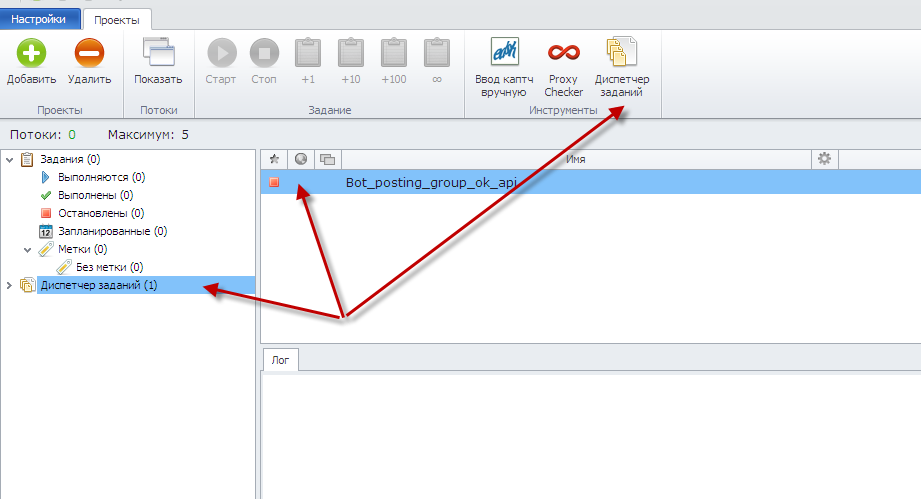Click the Потоки: 0 counter
The width and height of the screenshot is (921, 499).
tap(43, 135)
